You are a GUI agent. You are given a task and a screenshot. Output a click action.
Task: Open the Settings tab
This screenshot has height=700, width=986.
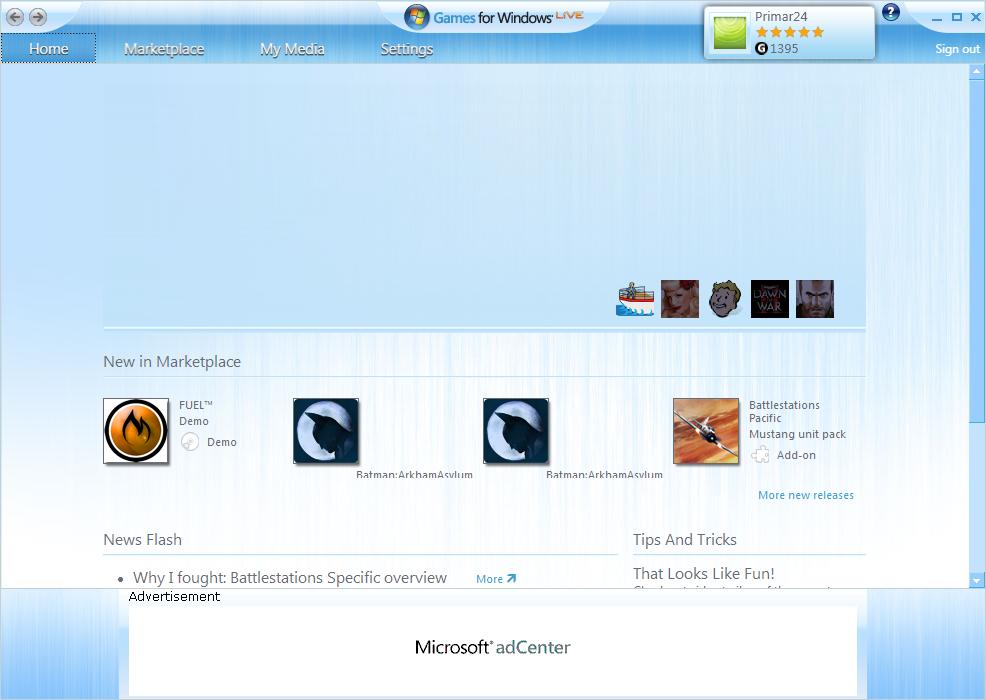point(407,48)
